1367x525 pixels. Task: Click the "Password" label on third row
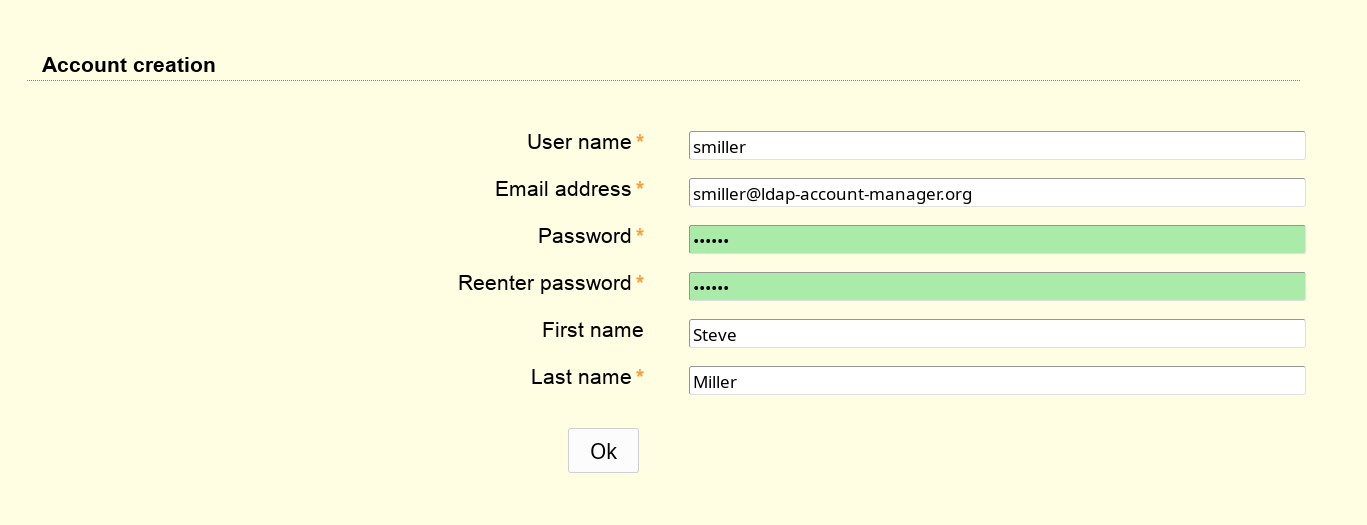[584, 236]
